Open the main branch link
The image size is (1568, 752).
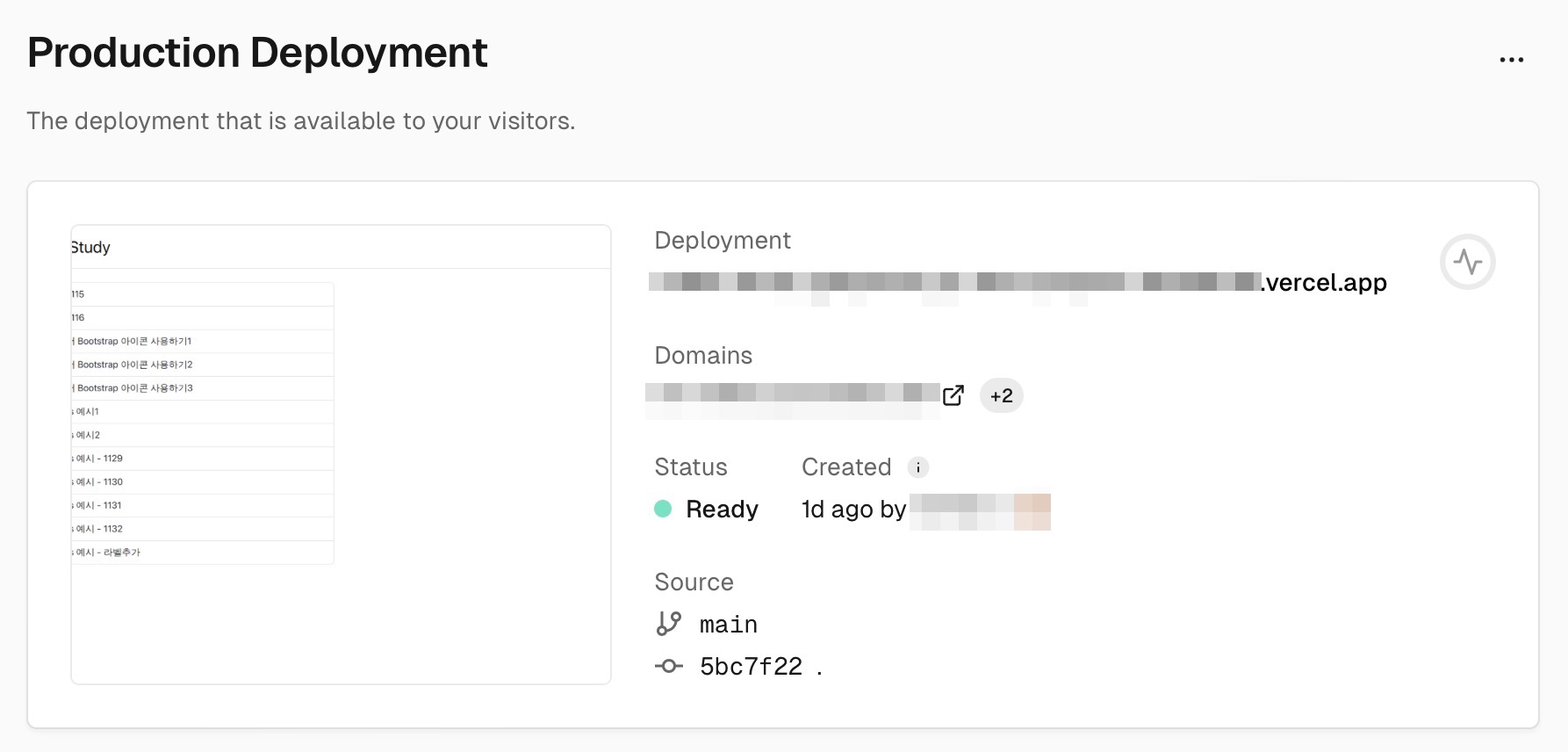[728, 625]
